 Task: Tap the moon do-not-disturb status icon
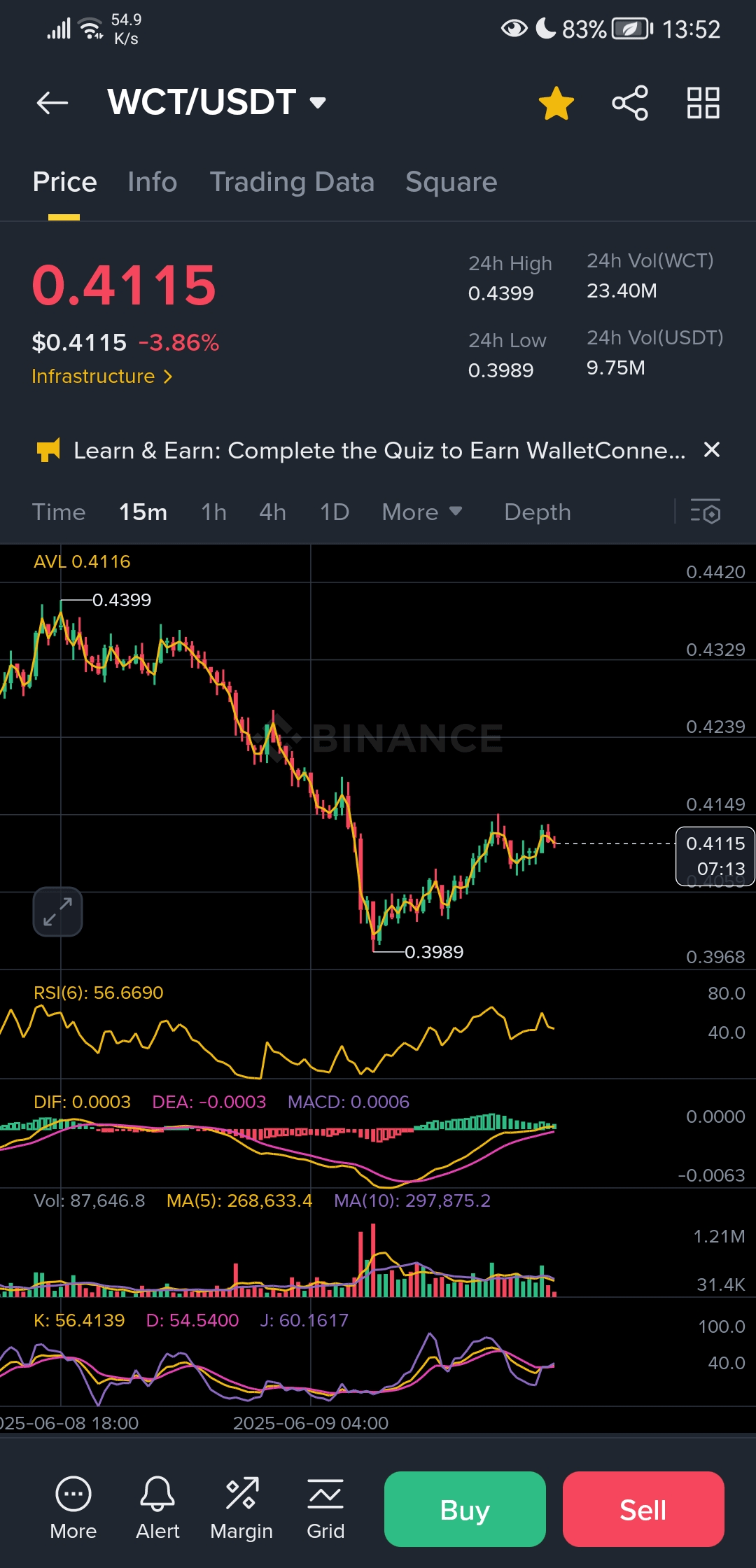[x=545, y=29]
